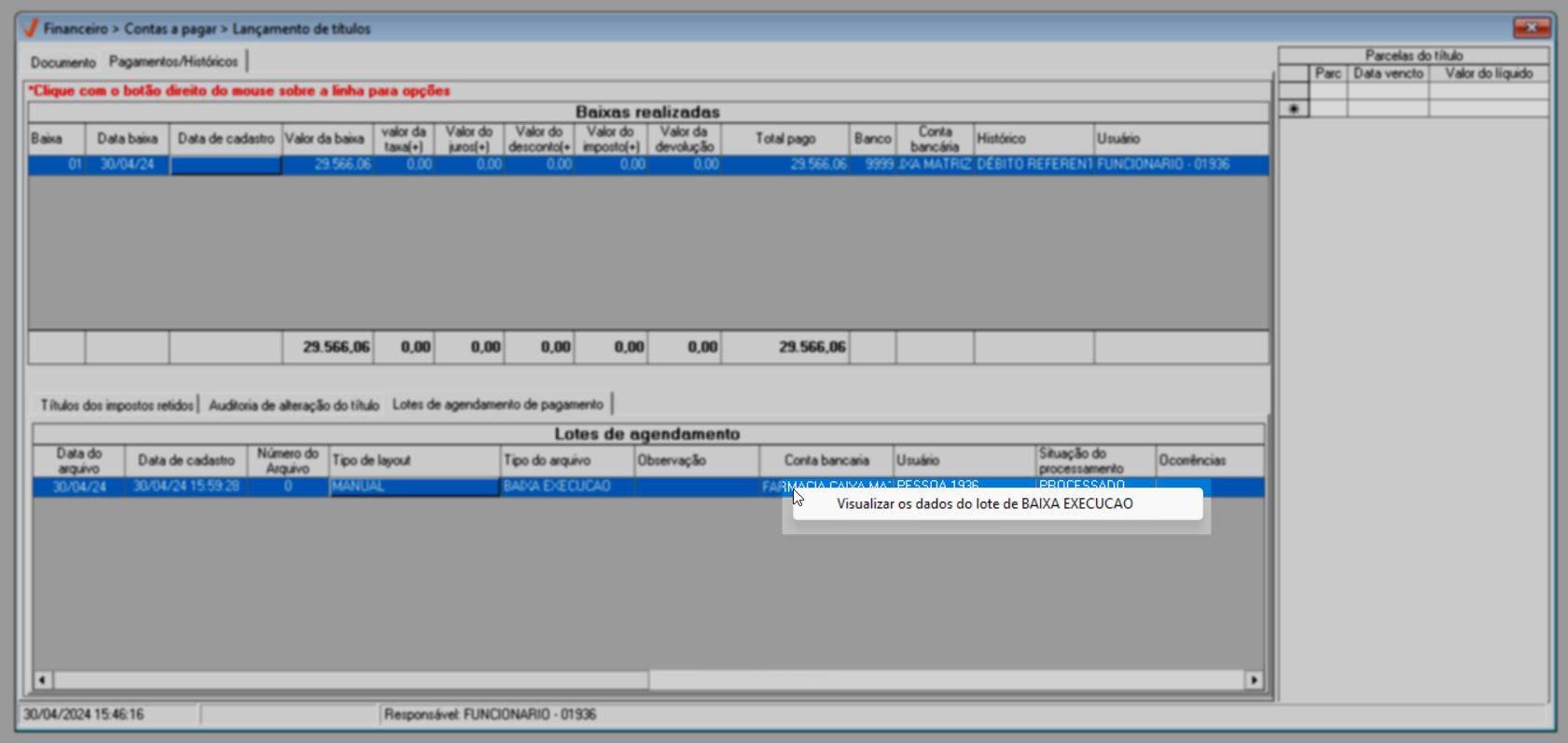Click the valor da taxa(+) column header
This screenshot has width=1568, height=743.
click(403, 139)
